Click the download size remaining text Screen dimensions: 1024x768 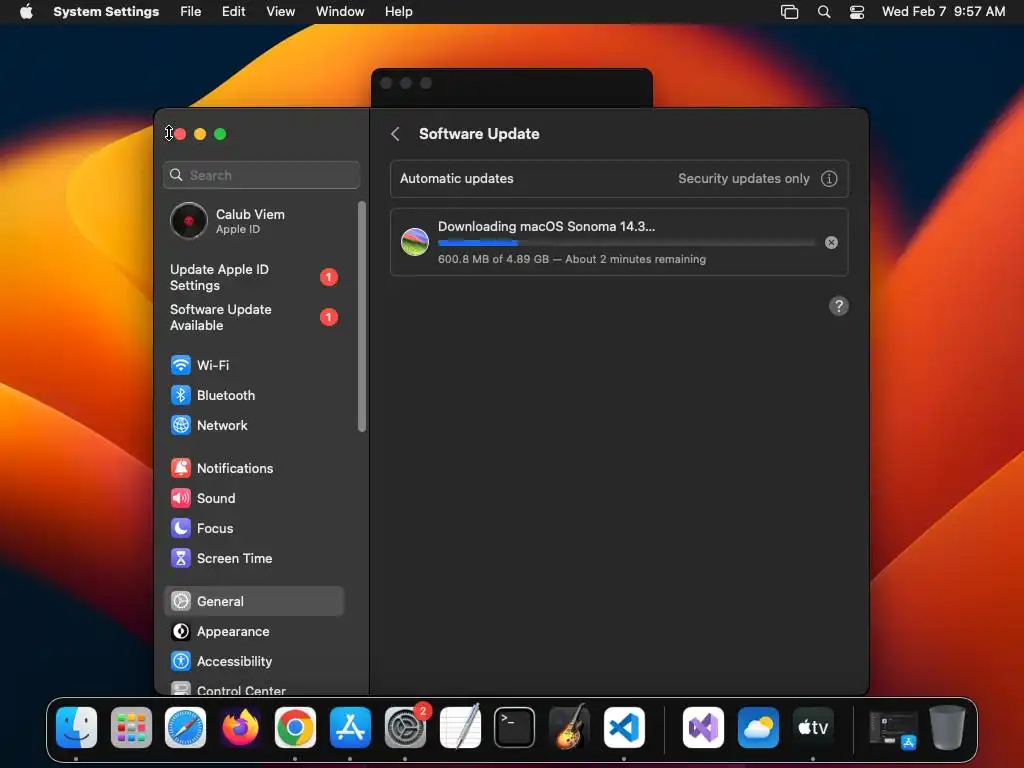571,259
